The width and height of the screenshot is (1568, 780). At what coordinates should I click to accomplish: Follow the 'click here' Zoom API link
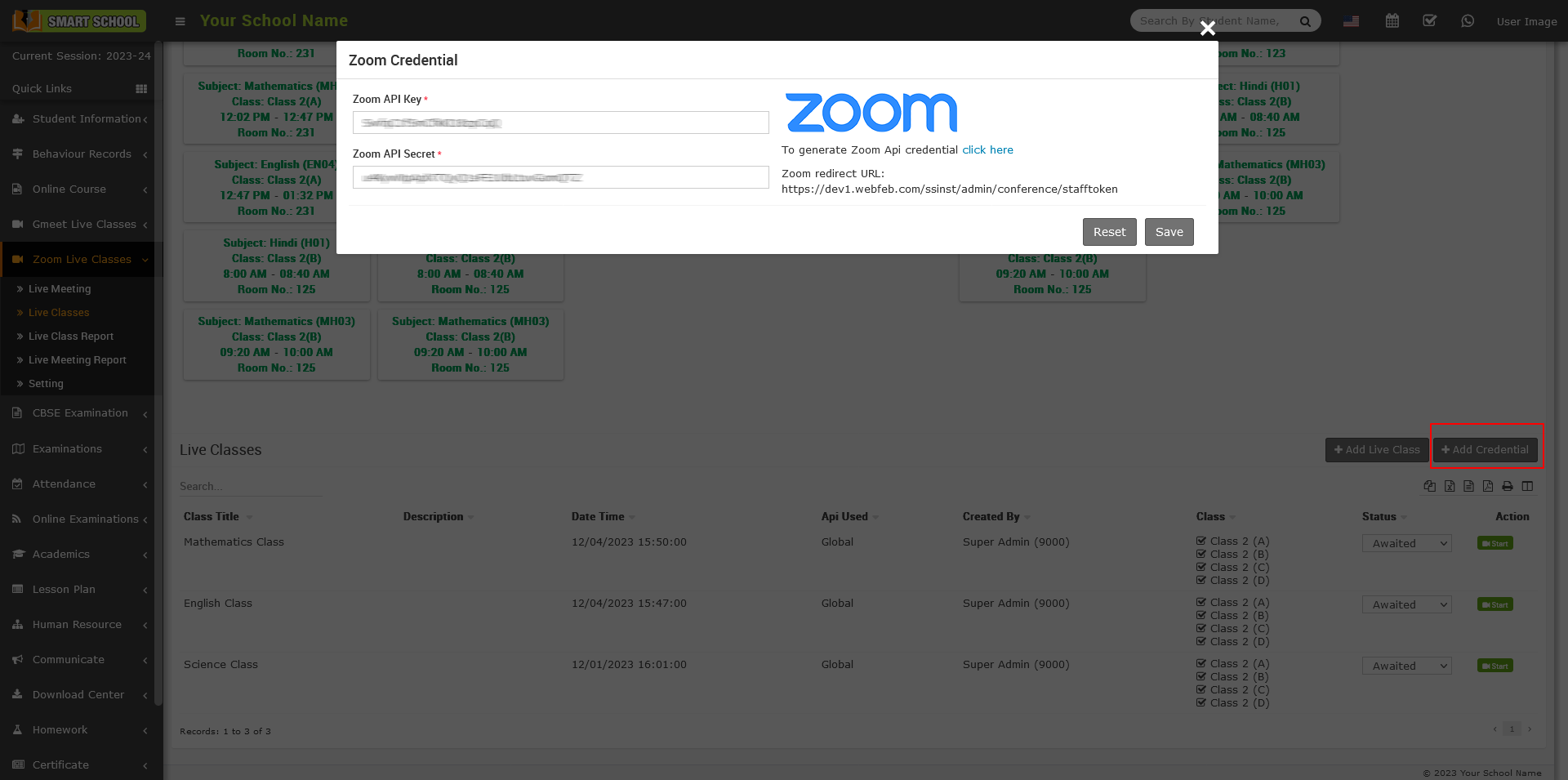(987, 150)
